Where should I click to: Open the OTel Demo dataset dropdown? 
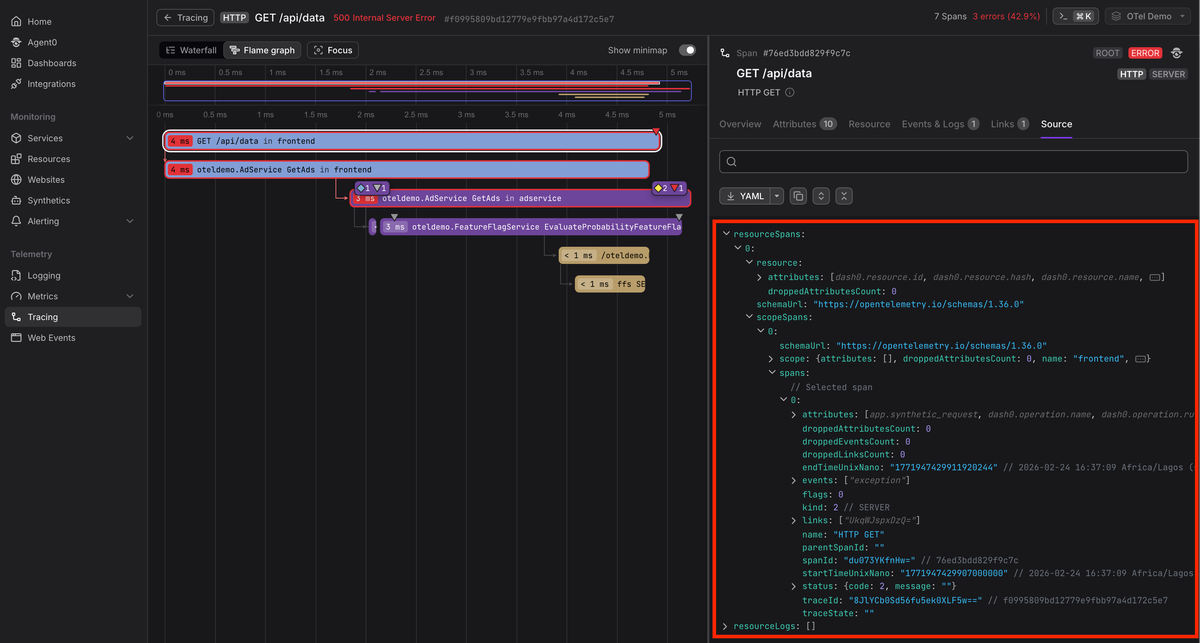click(x=1147, y=17)
